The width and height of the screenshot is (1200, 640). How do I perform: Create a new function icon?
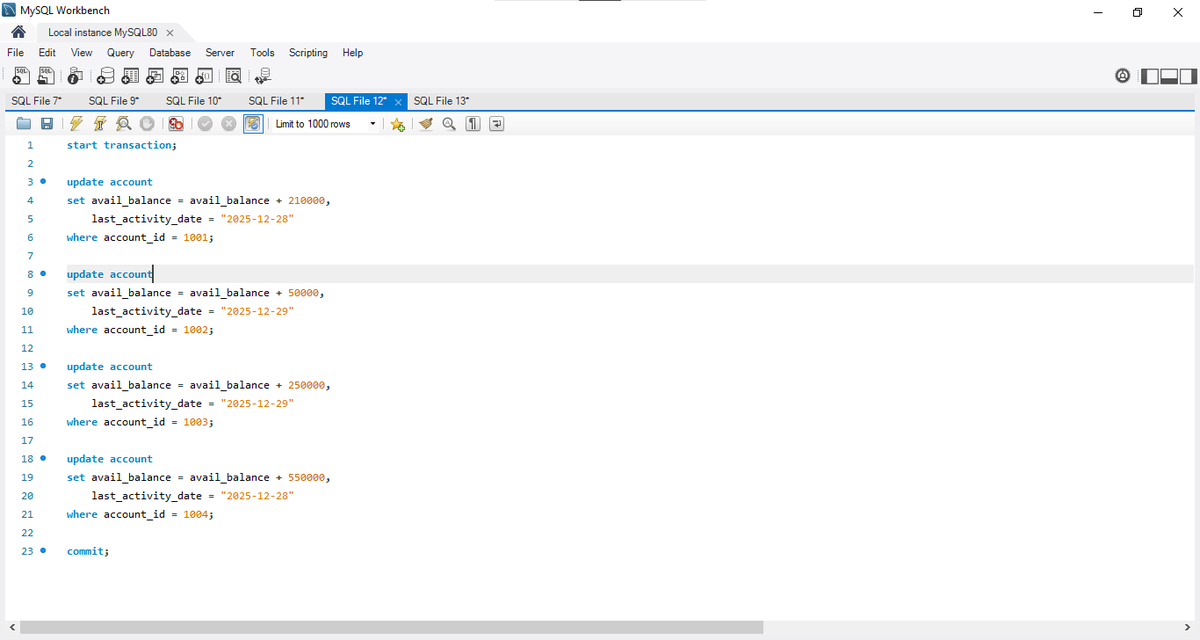(204, 75)
